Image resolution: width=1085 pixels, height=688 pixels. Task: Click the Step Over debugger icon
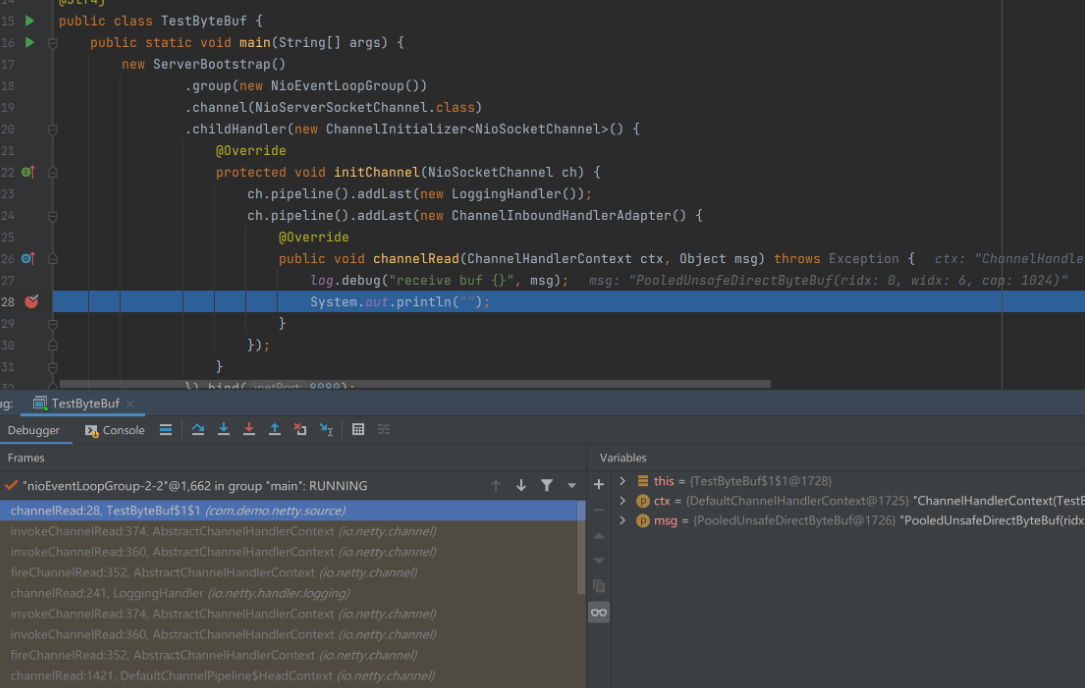pos(198,430)
